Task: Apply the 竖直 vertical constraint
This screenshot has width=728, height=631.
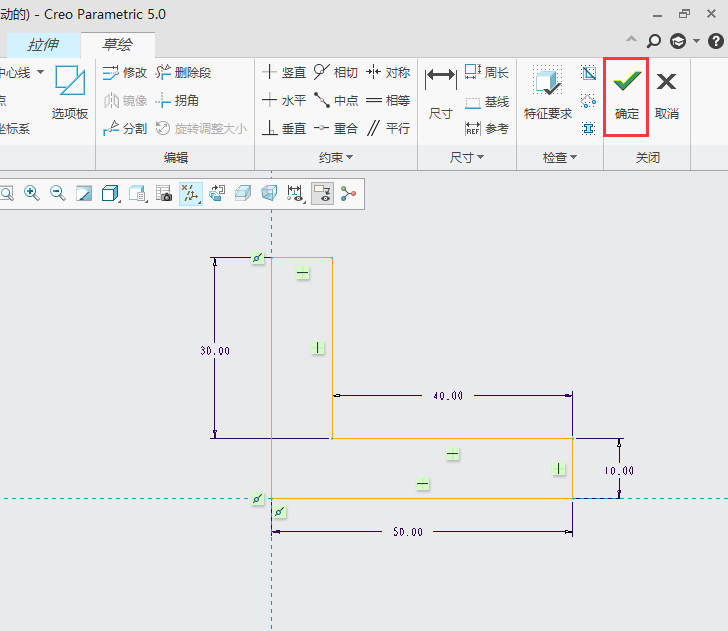Action: pos(283,72)
